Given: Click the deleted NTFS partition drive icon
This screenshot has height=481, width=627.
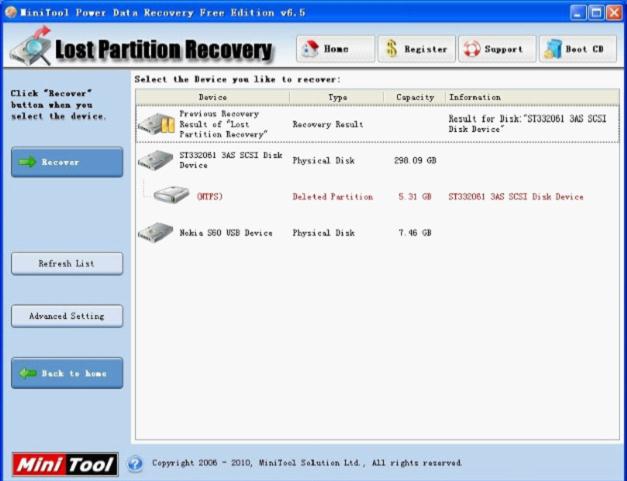Looking at the screenshot, I should coord(172,196).
